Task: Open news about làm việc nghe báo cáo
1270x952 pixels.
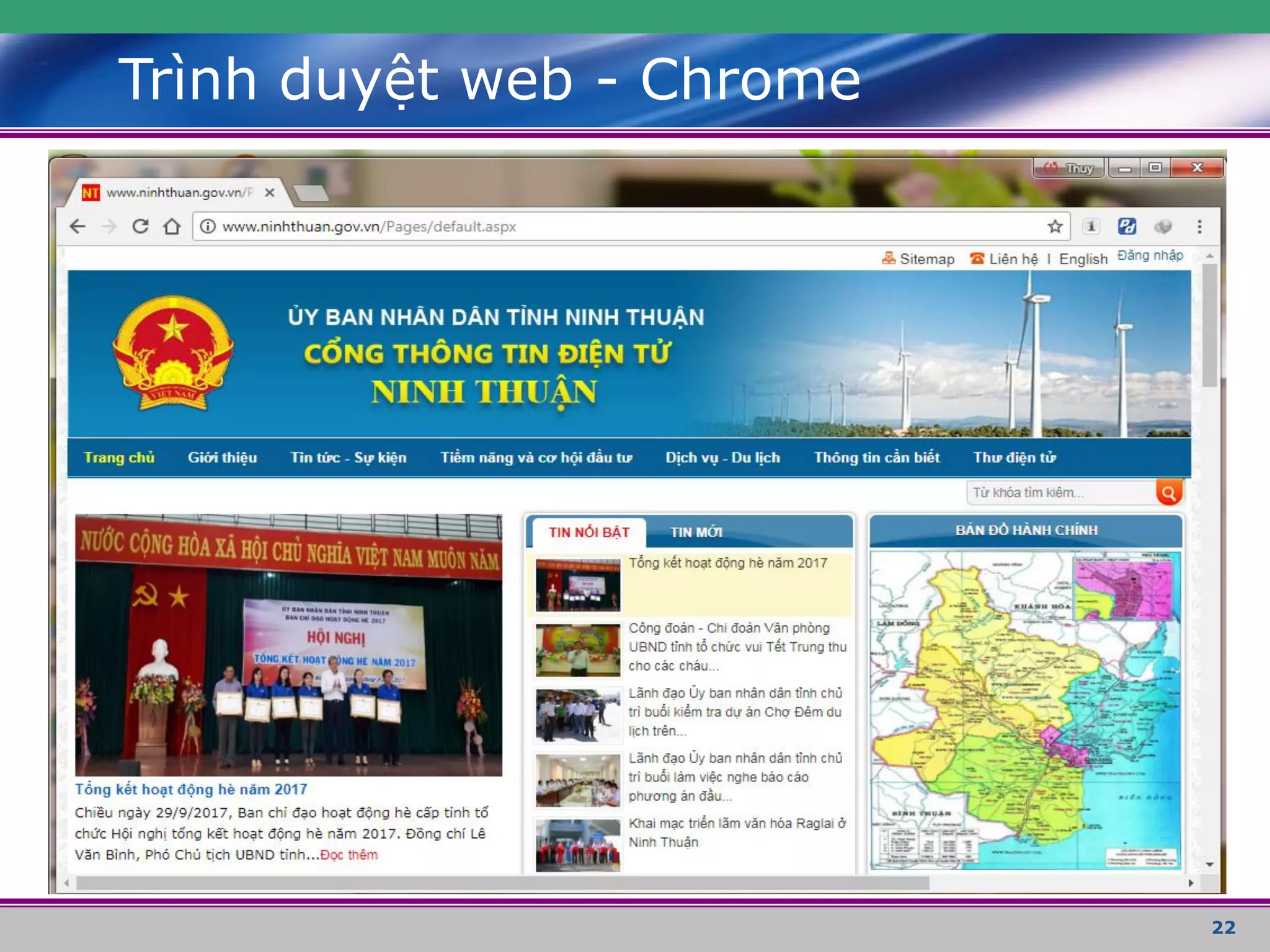Action: [x=735, y=777]
